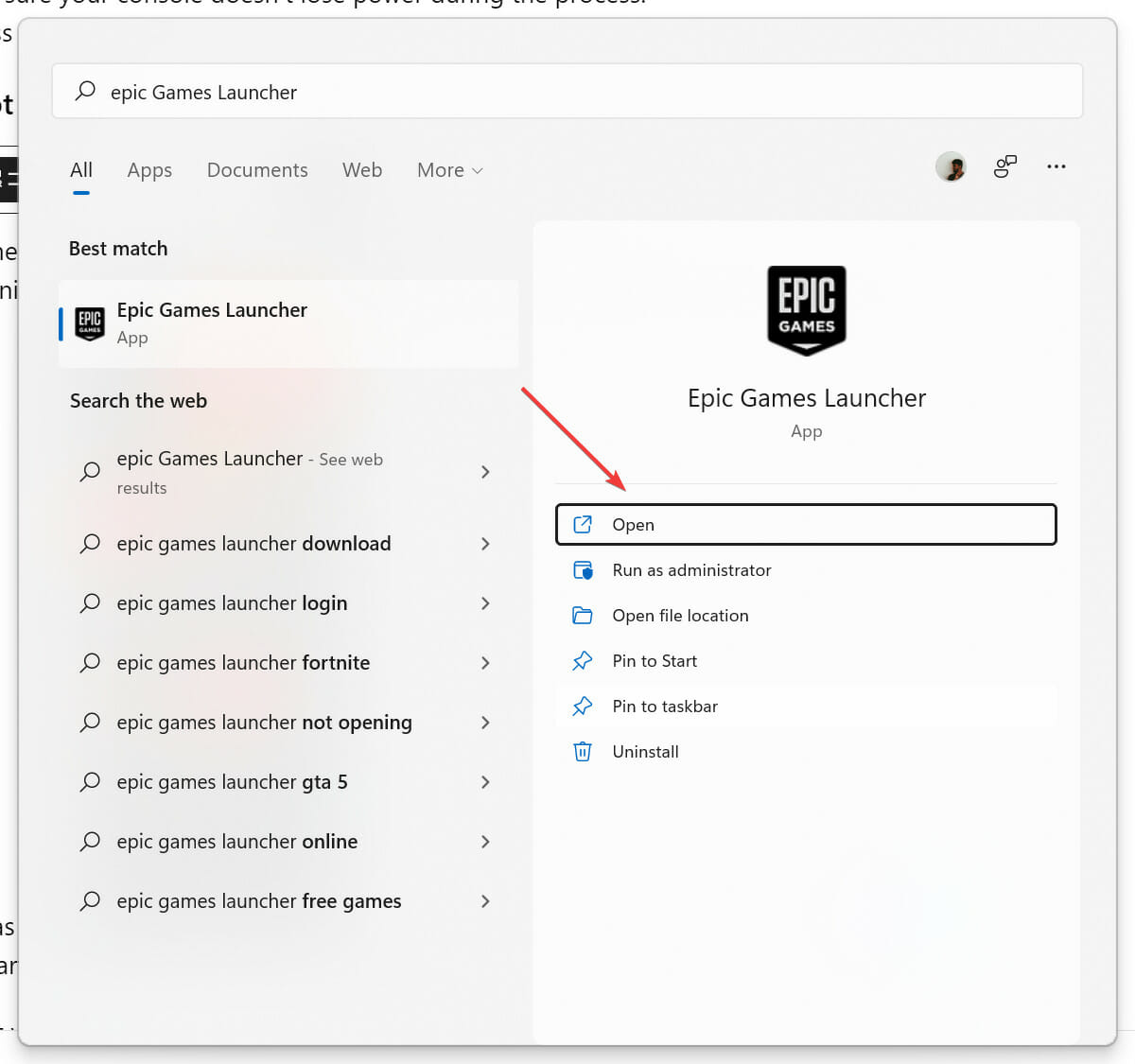
Task: Click 'Epic Games Launcher' title in details pane
Action: coord(807,398)
